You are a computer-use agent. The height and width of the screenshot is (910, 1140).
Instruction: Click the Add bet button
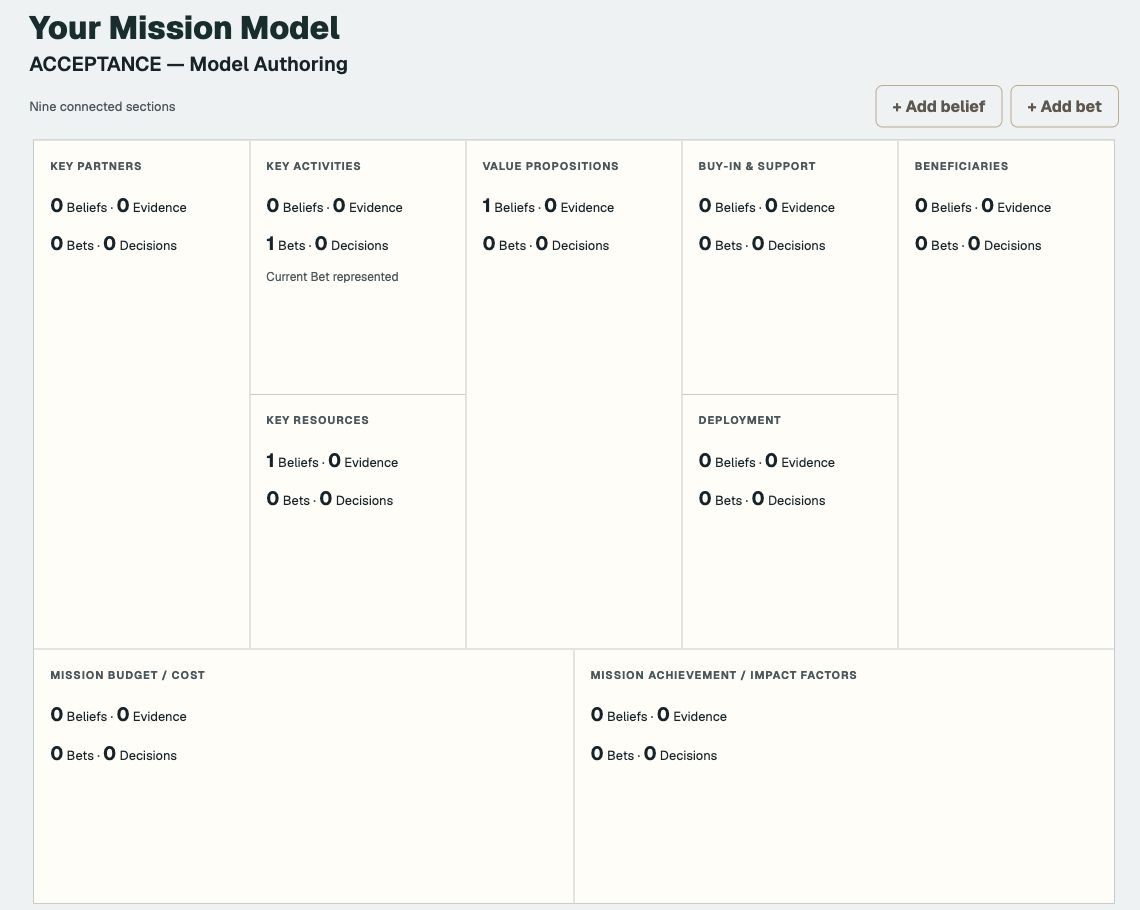[x=1064, y=106]
